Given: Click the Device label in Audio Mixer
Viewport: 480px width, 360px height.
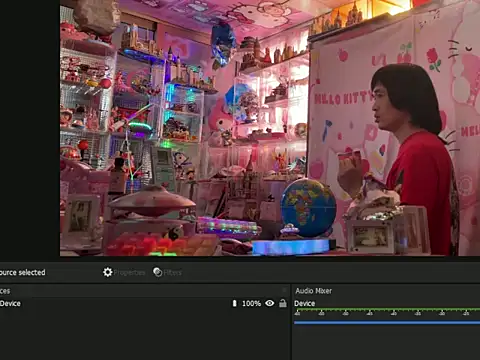Looking at the screenshot, I should click(304, 303).
